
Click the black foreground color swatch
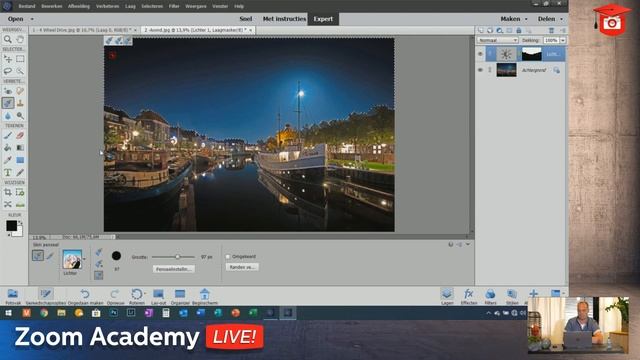11,225
